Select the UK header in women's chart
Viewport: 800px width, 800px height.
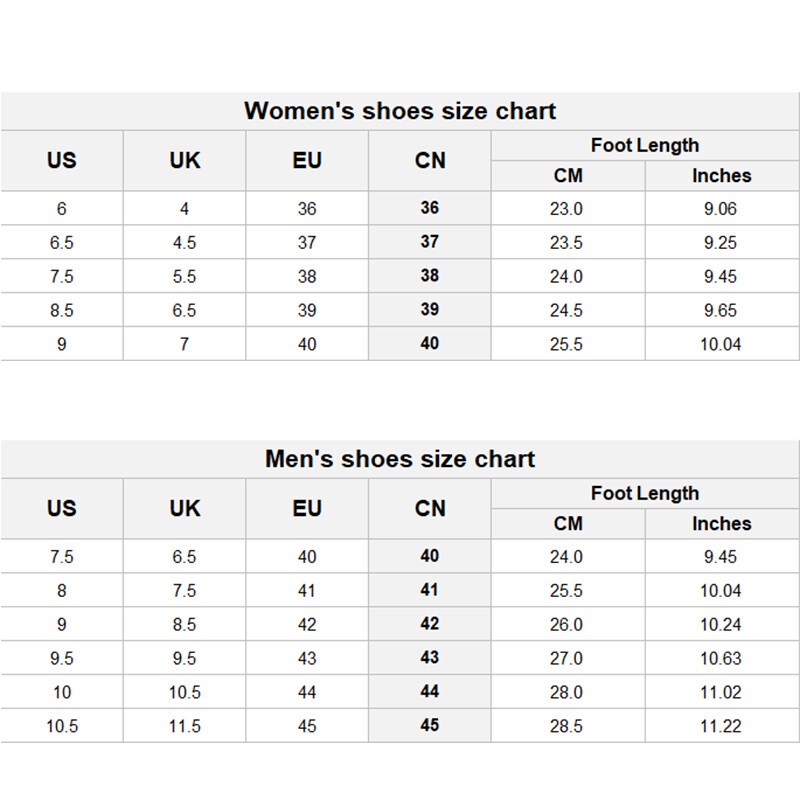click(x=185, y=160)
